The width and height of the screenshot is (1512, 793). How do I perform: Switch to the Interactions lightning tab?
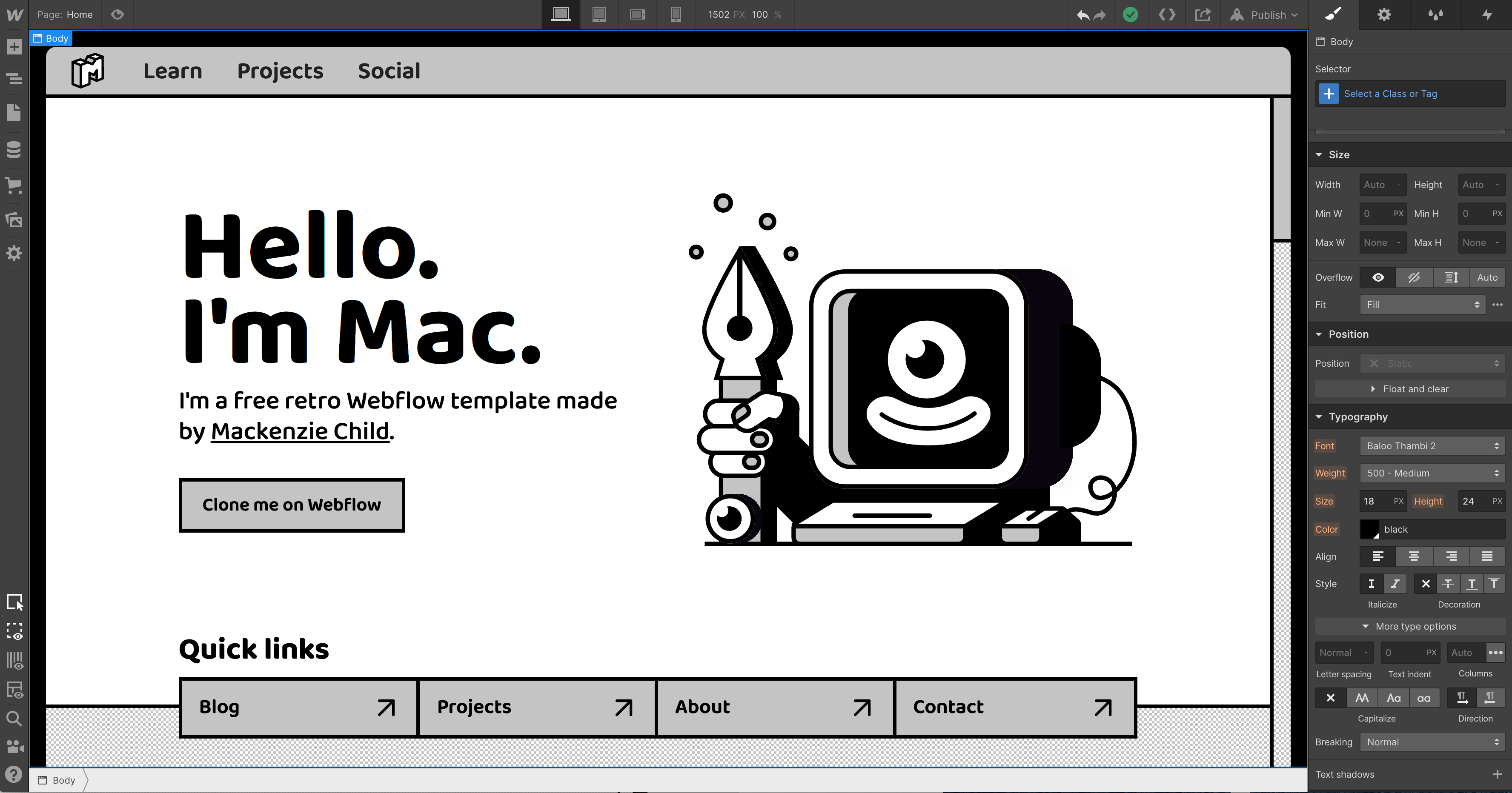[x=1487, y=14]
